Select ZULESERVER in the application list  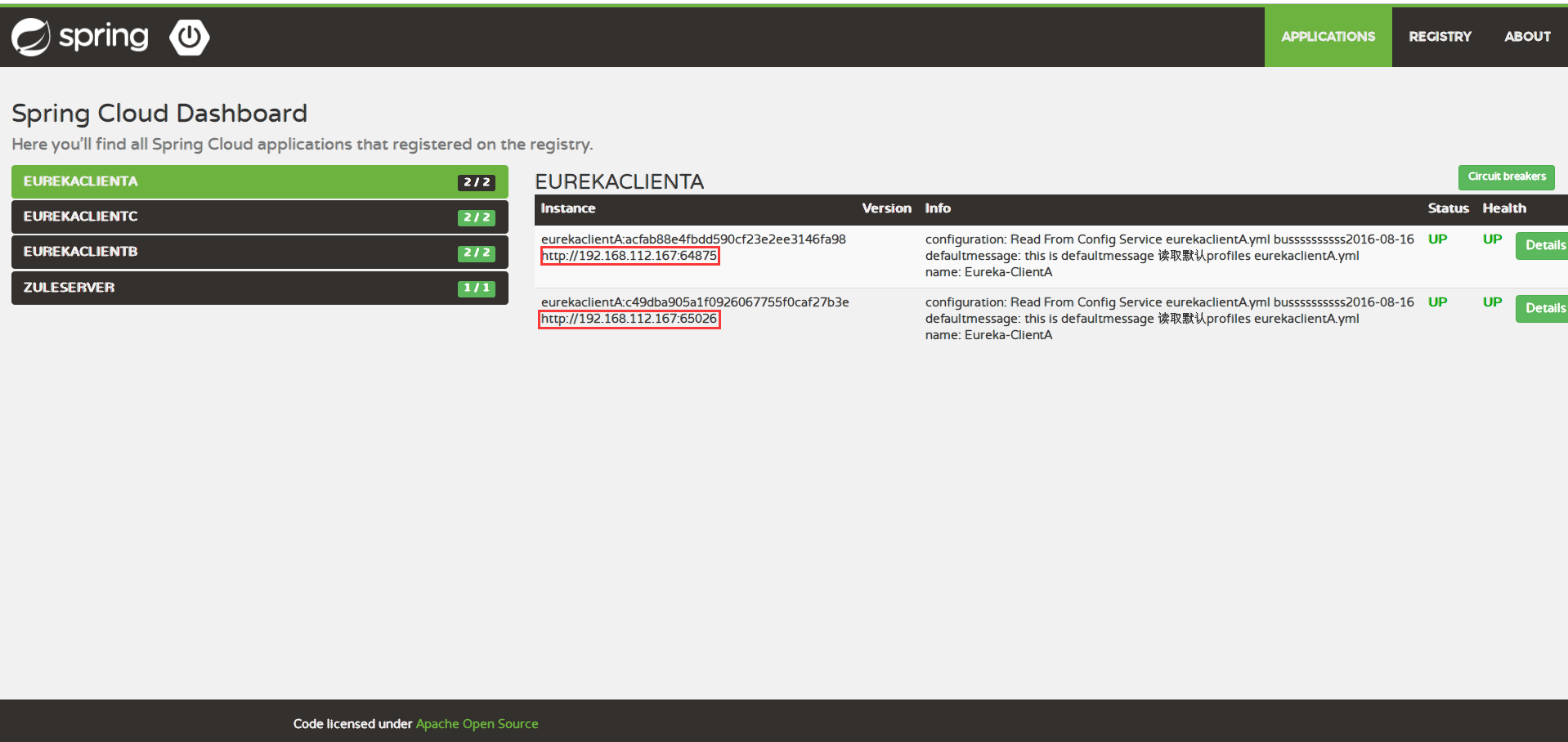(x=260, y=288)
